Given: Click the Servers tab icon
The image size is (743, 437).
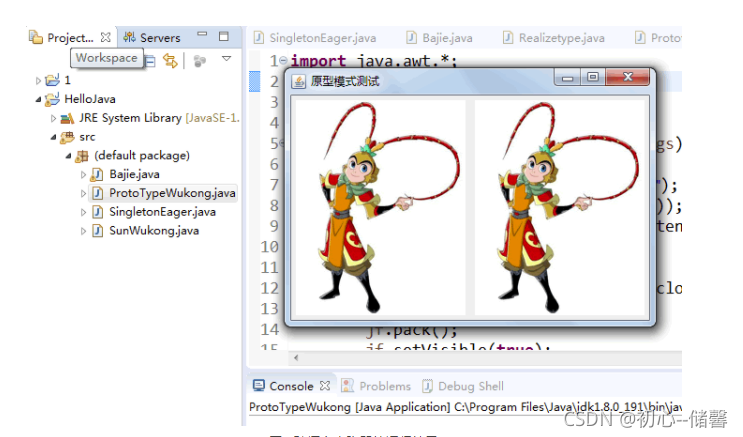Looking at the screenshot, I should pos(129,37).
